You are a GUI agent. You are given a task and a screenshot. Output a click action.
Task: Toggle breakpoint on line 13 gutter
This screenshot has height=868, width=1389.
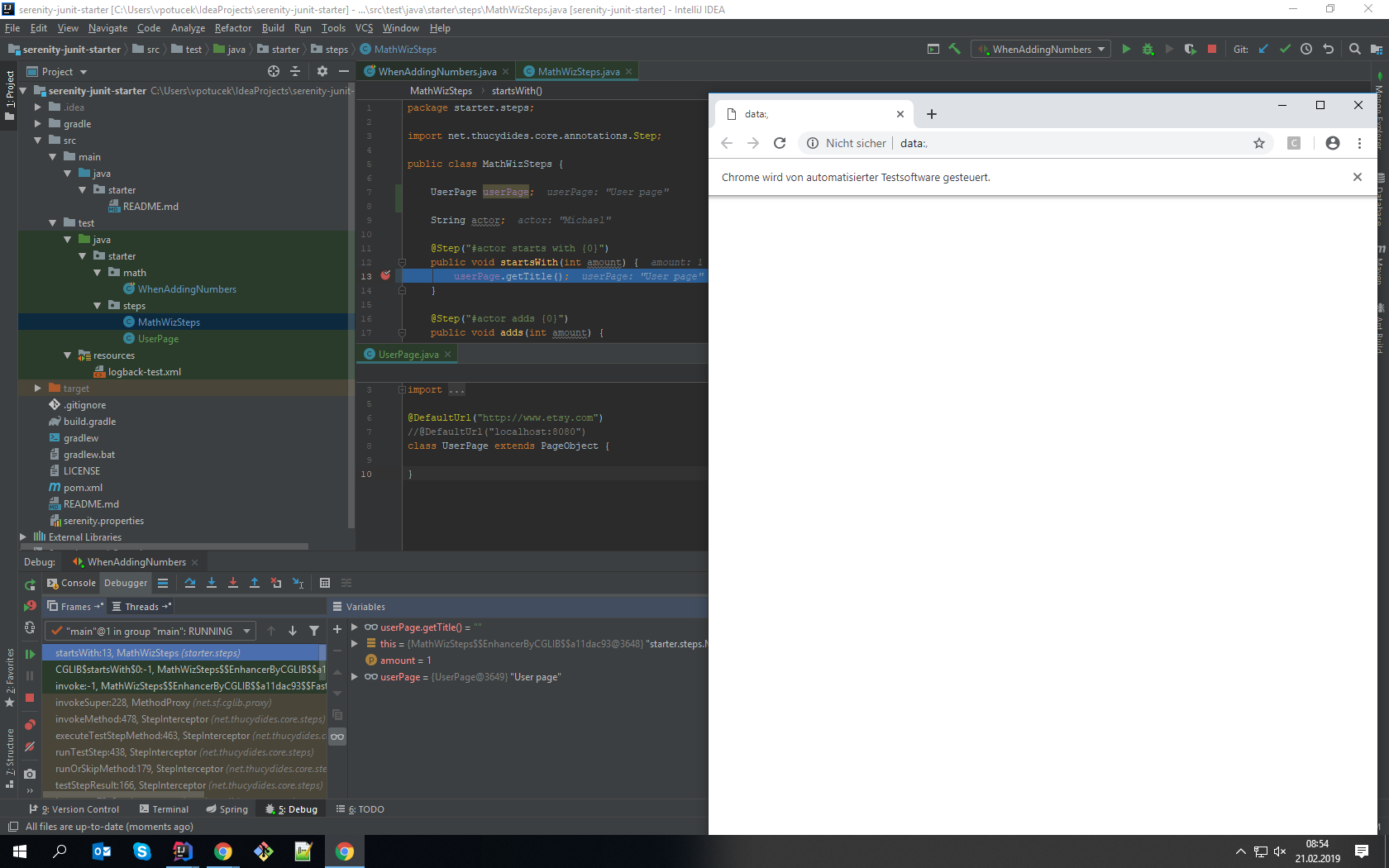point(385,275)
